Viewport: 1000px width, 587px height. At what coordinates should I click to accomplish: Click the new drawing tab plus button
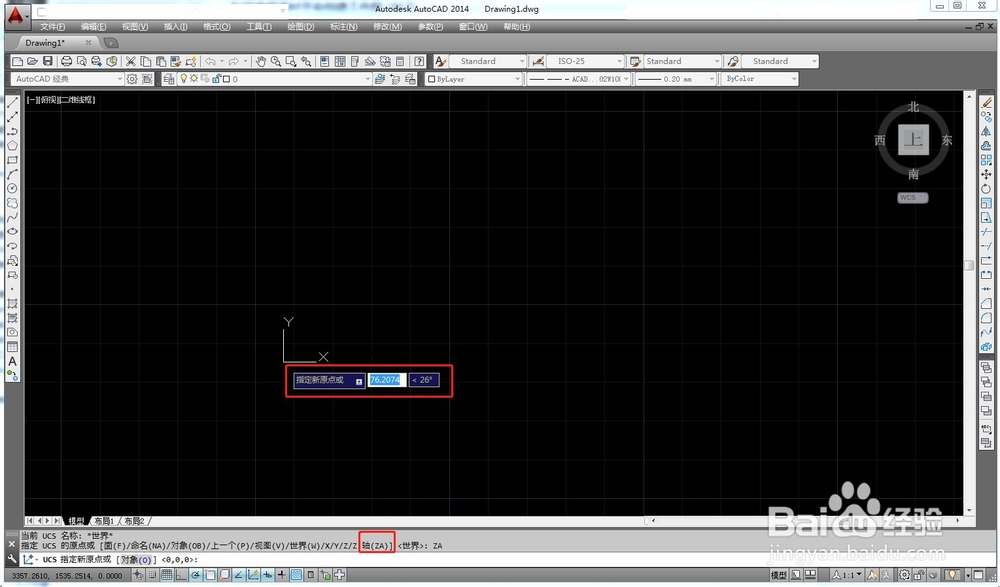111,43
